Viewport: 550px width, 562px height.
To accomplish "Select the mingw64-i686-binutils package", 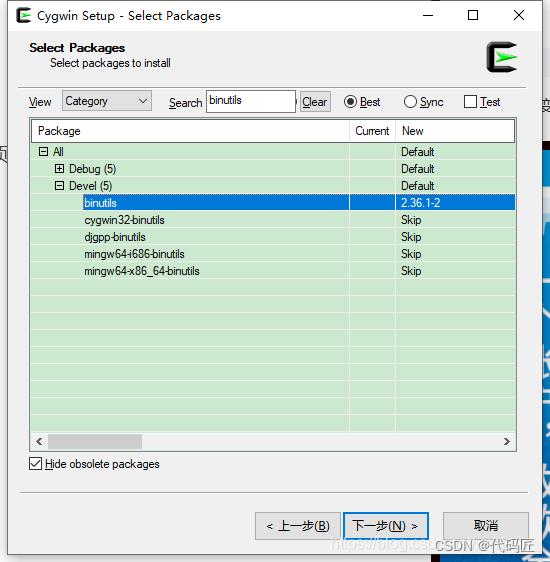I will (134, 254).
